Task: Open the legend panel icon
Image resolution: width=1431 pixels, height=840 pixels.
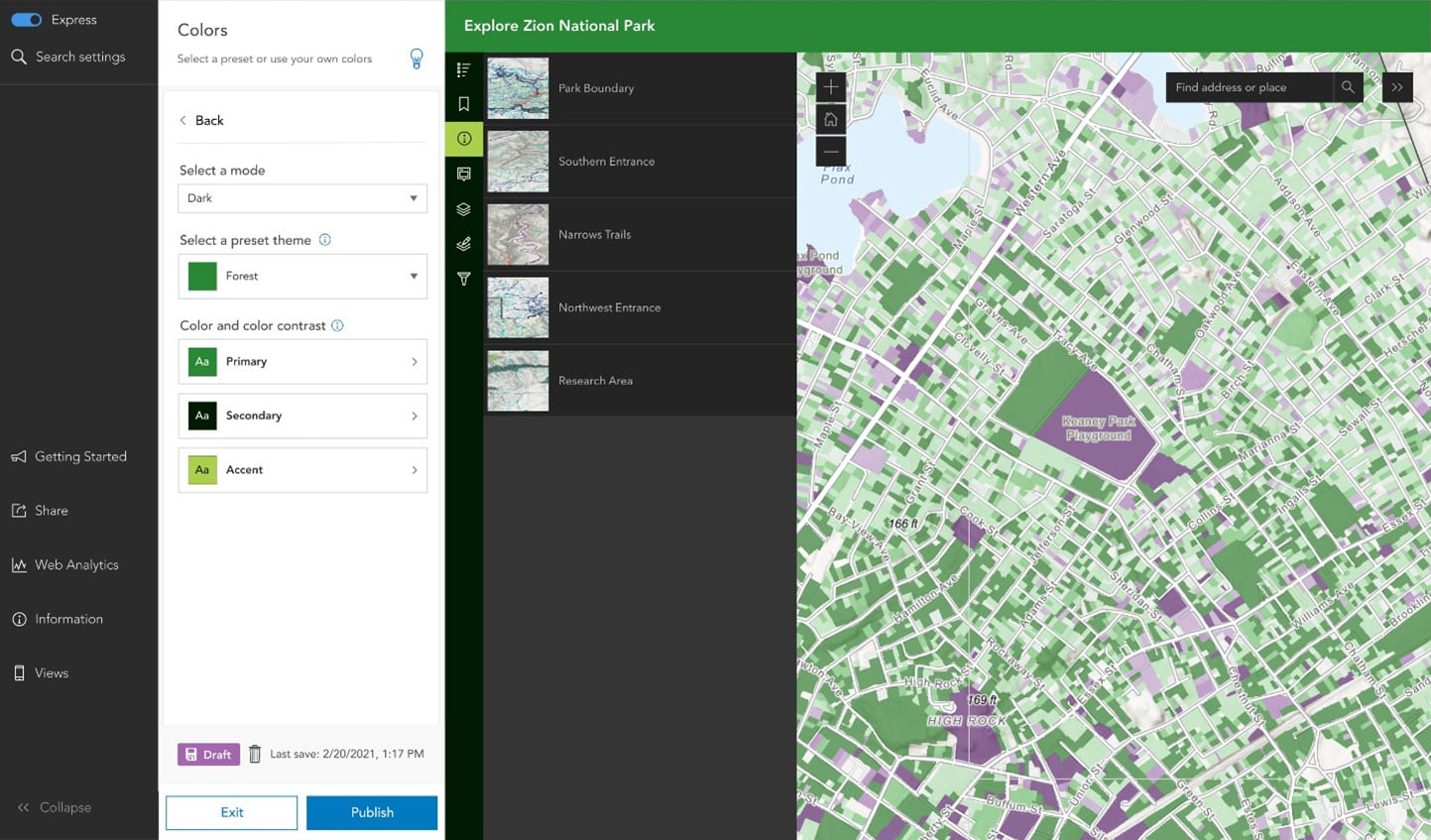Action: 463,70
